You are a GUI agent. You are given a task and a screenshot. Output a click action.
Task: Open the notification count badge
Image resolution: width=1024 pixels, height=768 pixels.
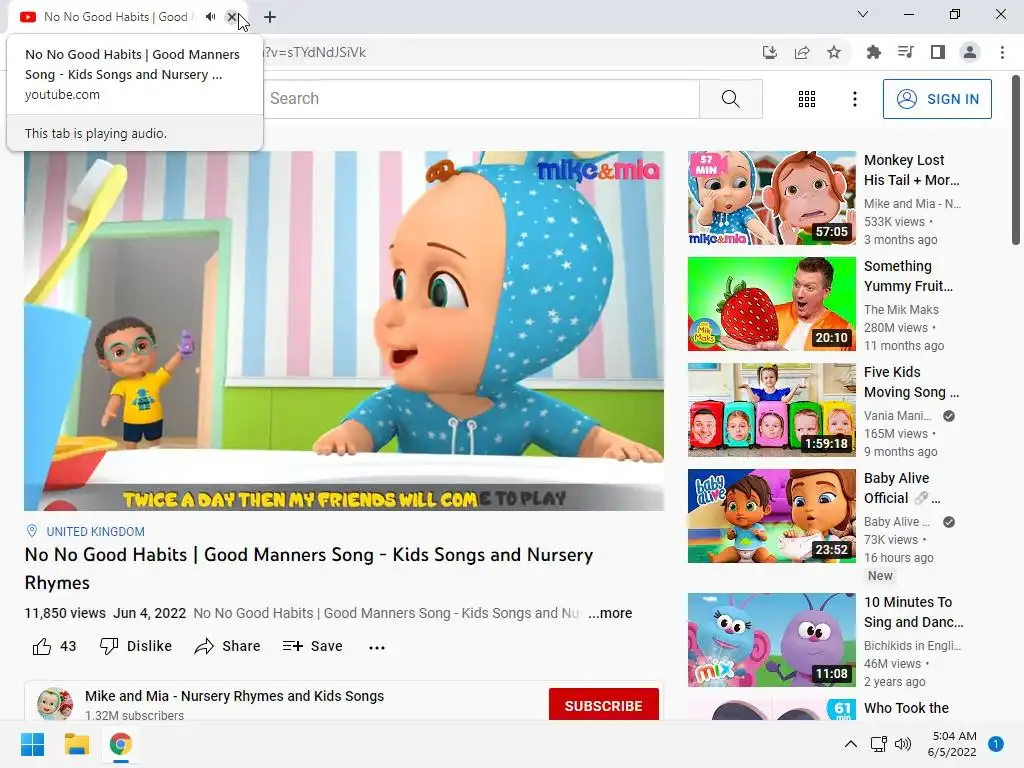996,744
